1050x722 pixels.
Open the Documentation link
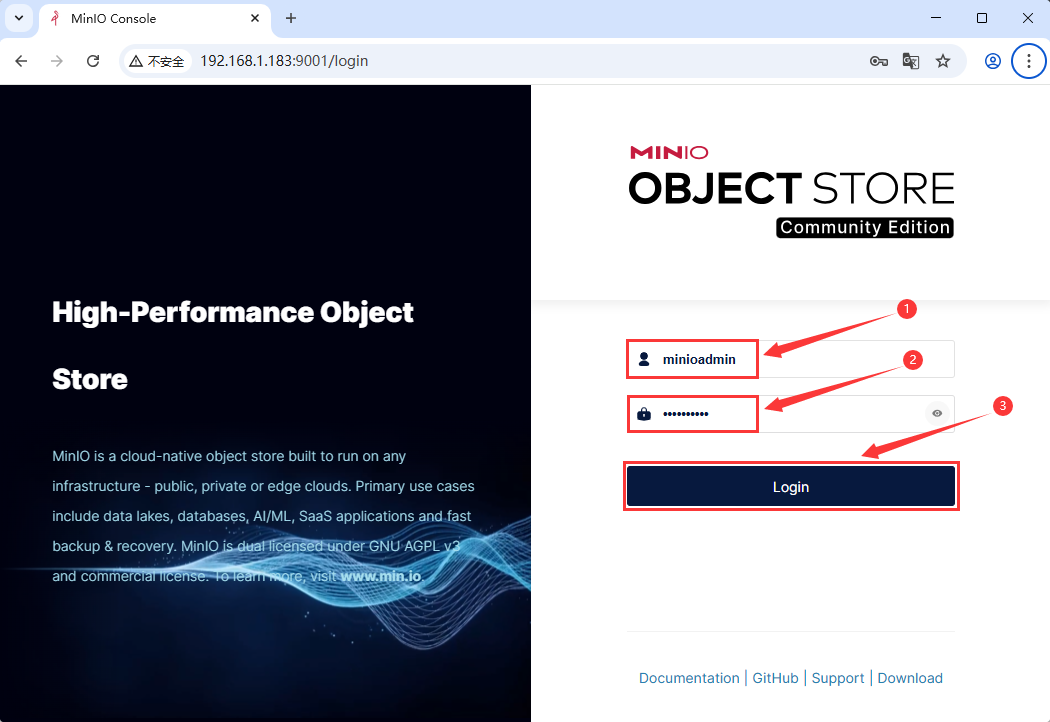(689, 678)
